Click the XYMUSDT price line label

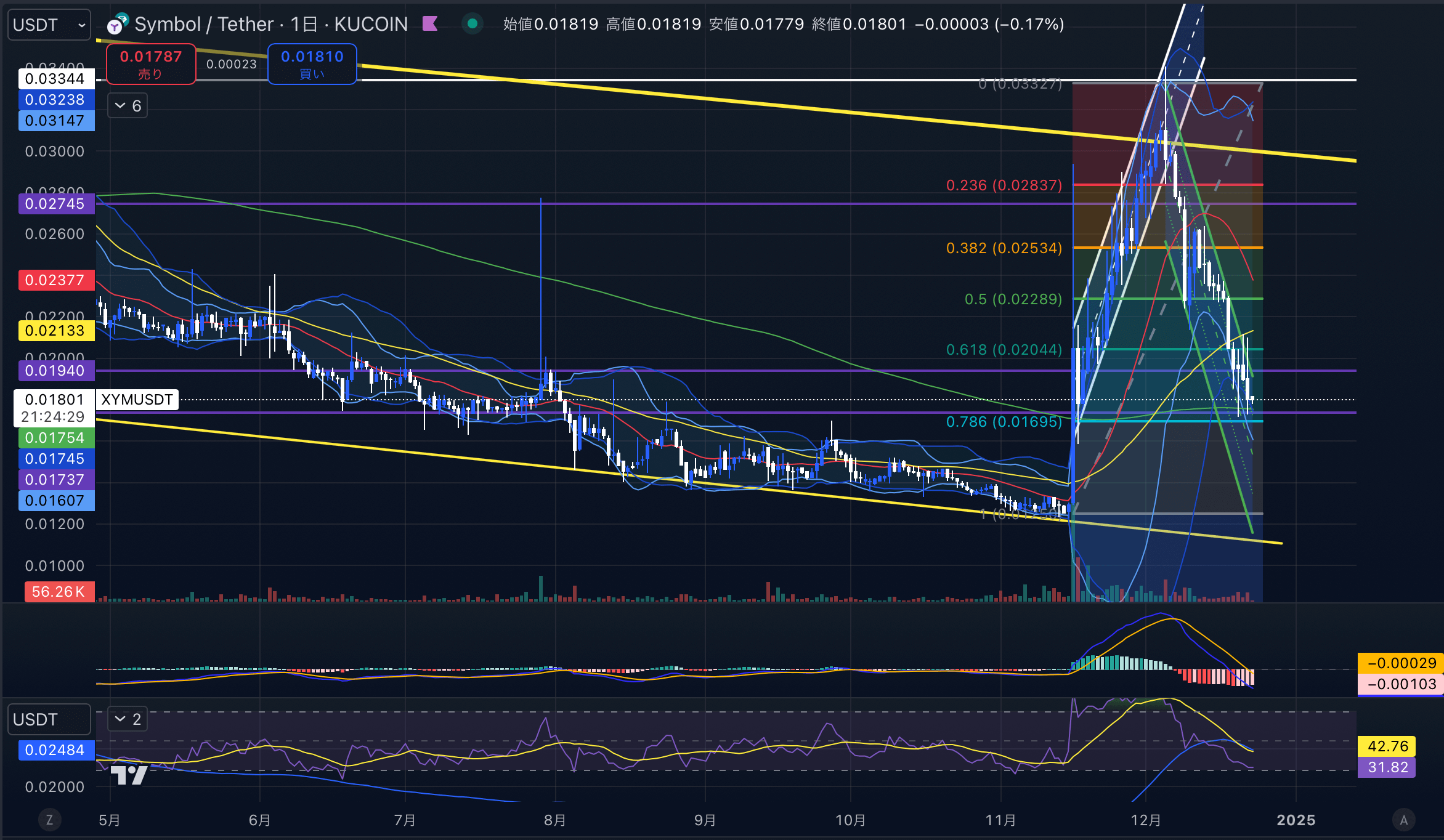coord(137,400)
